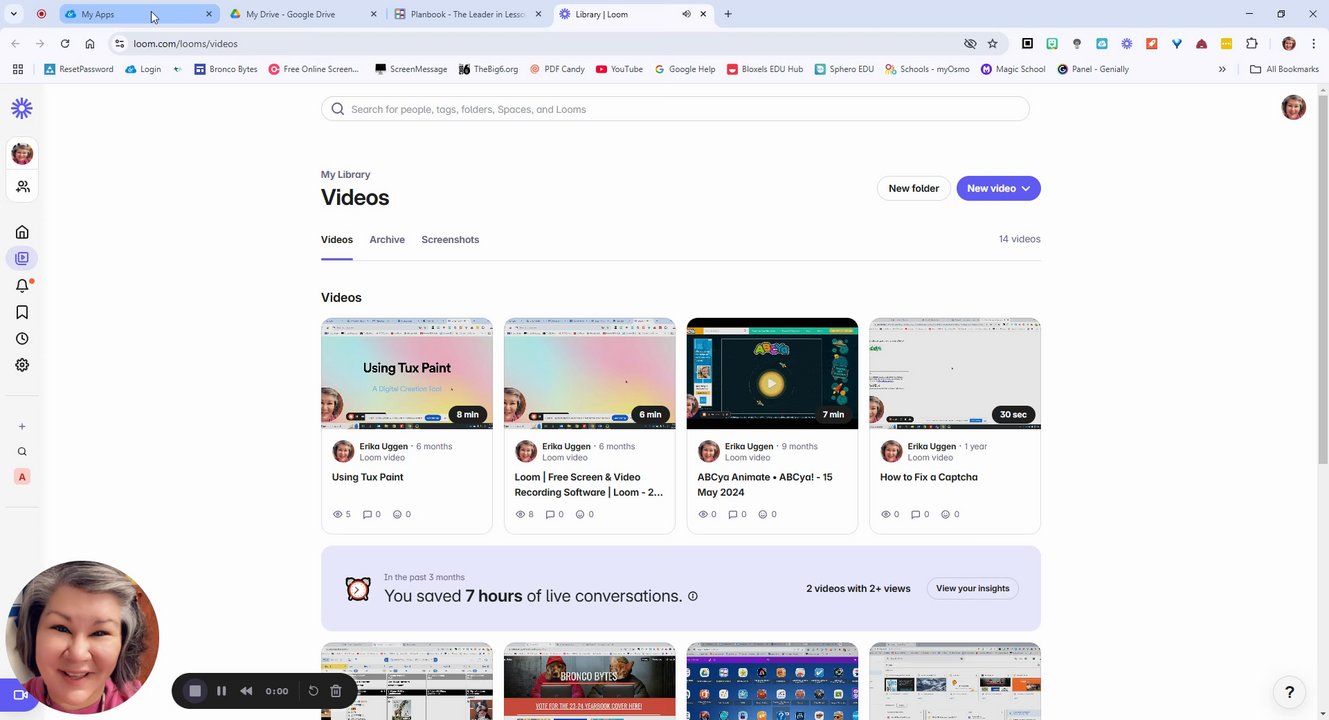This screenshot has width=1329, height=720.
Task: Click the New folder button
Action: [914, 188]
